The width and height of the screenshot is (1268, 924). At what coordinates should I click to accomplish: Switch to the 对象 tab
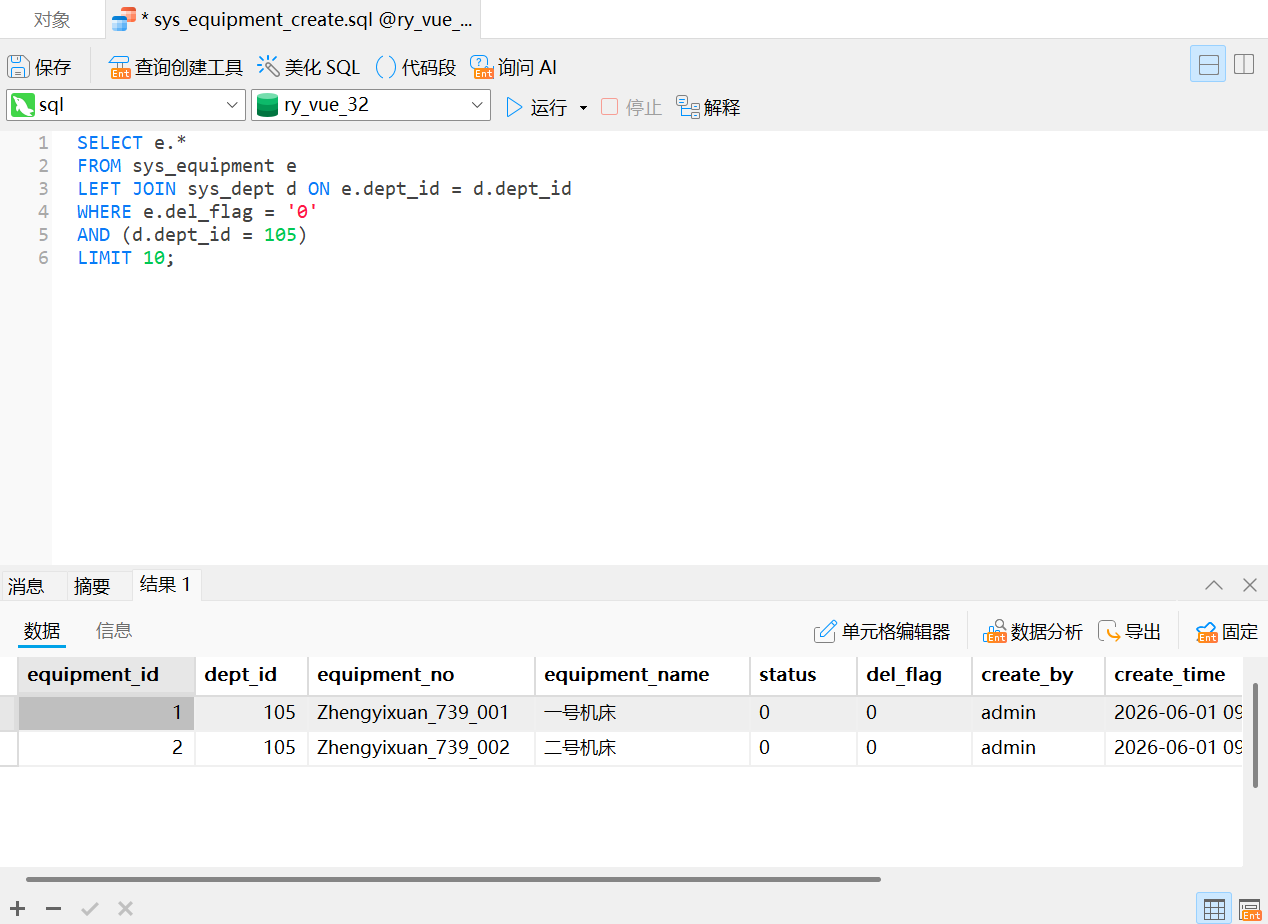pyautogui.click(x=52, y=19)
